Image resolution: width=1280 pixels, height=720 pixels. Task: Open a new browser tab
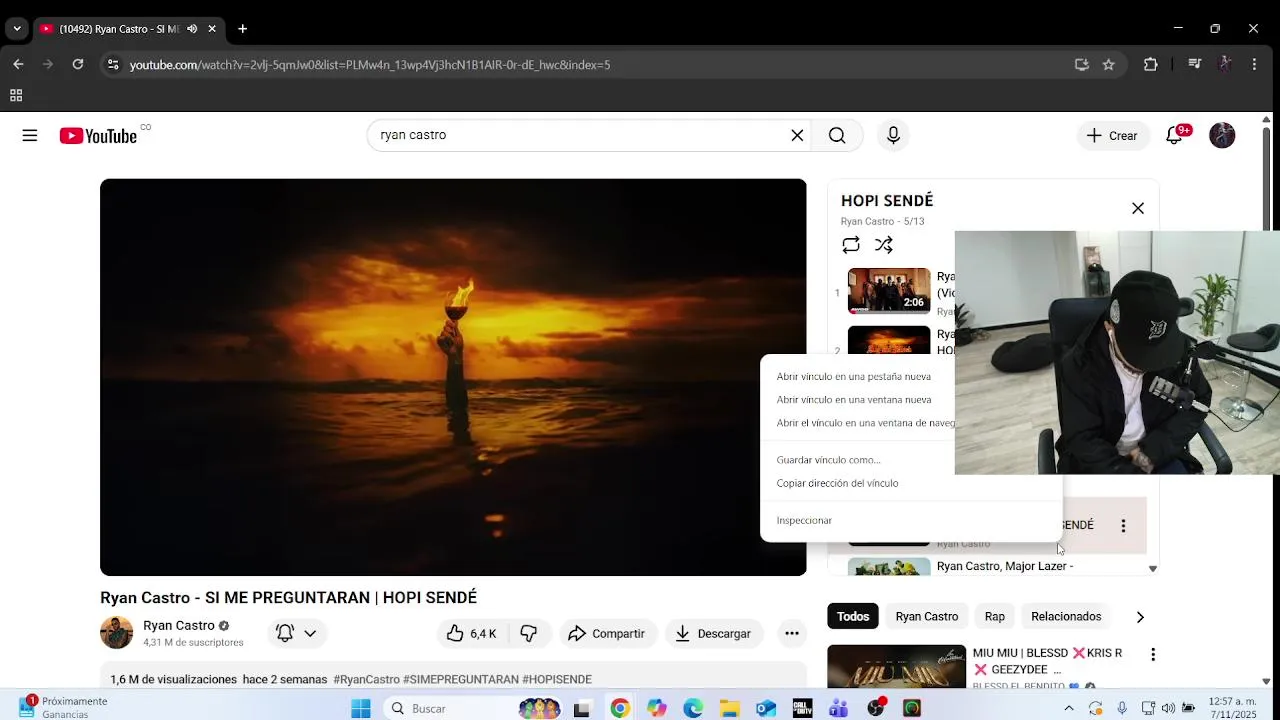tap(242, 29)
